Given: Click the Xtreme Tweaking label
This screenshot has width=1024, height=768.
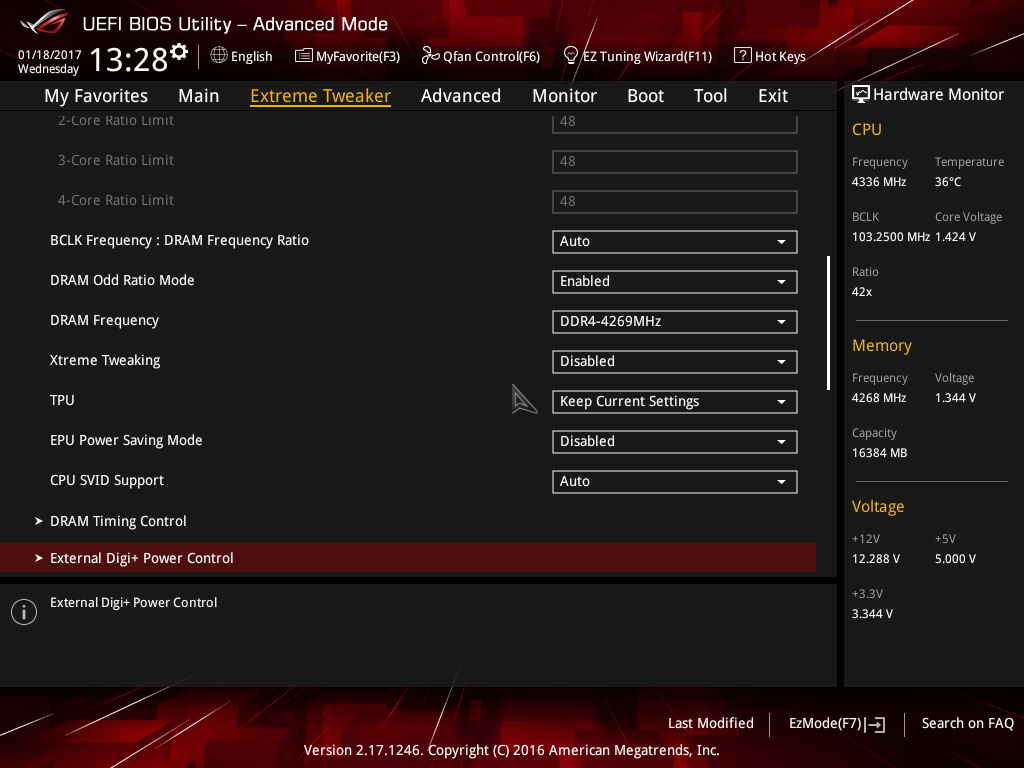Looking at the screenshot, I should pos(105,360).
